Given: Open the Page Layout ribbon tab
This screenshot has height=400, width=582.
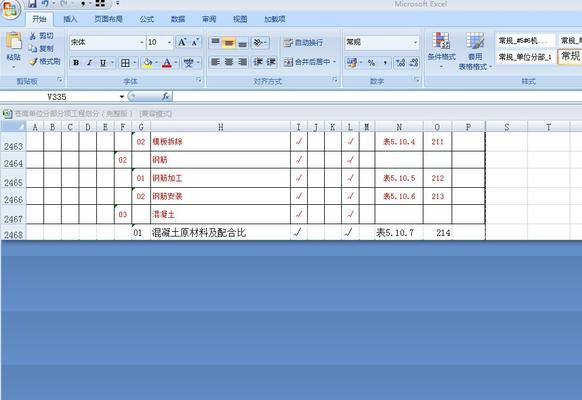Looking at the screenshot, I should 108,19.
